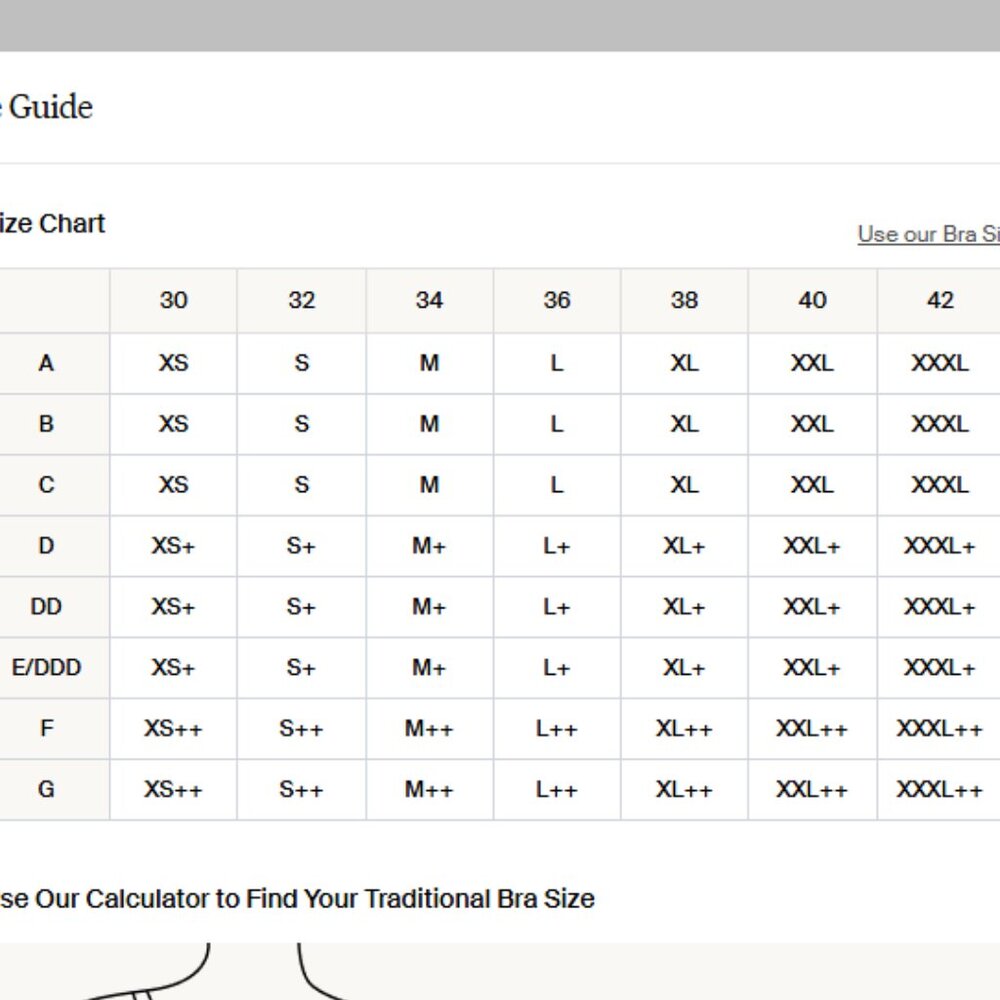The image size is (1000, 1000).
Task: Click the A cup row label
Action: pyautogui.click(x=46, y=363)
